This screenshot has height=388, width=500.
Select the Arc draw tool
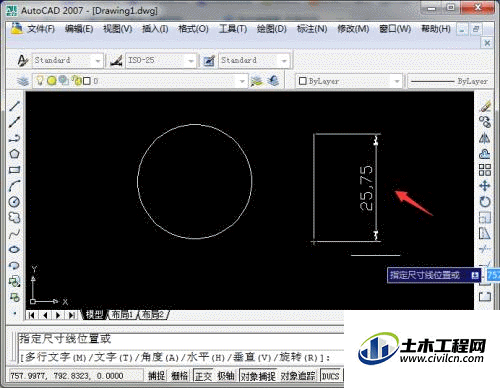coord(14,186)
